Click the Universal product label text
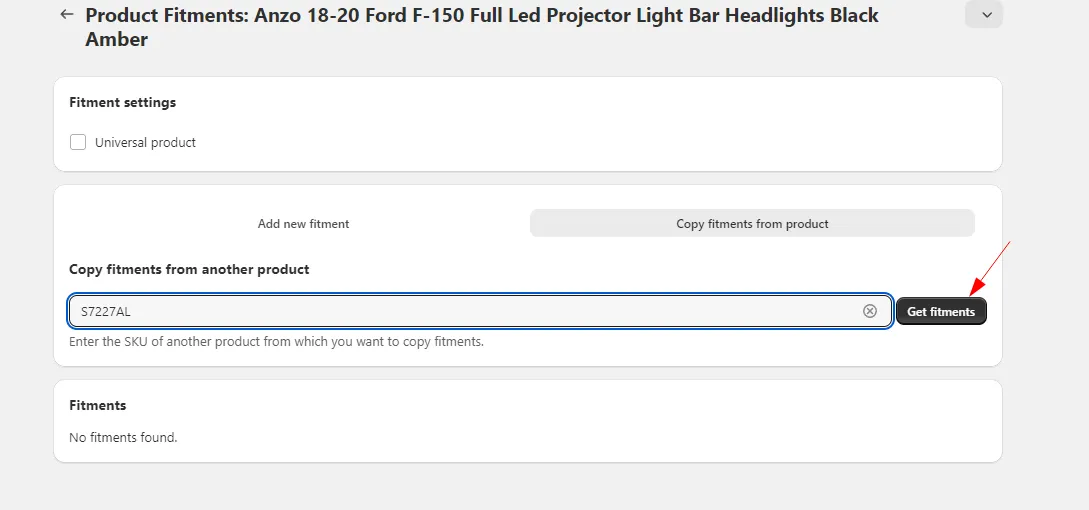1089x510 pixels. tap(145, 143)
